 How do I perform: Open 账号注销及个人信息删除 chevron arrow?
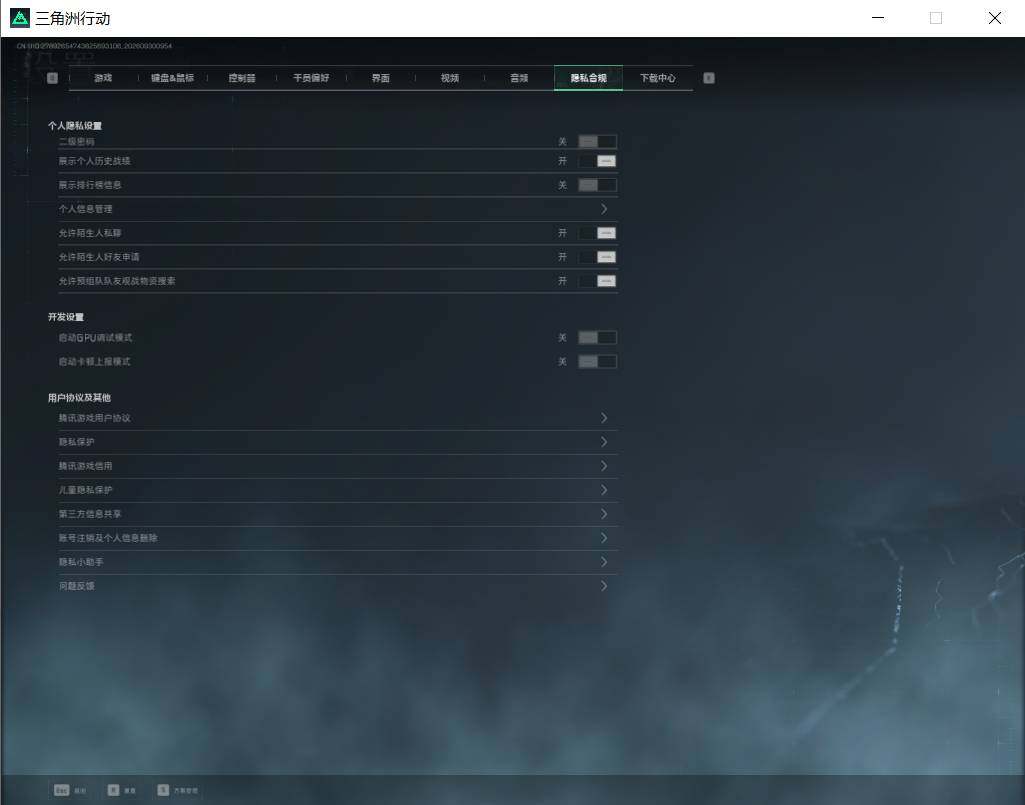tap(604, 538)
